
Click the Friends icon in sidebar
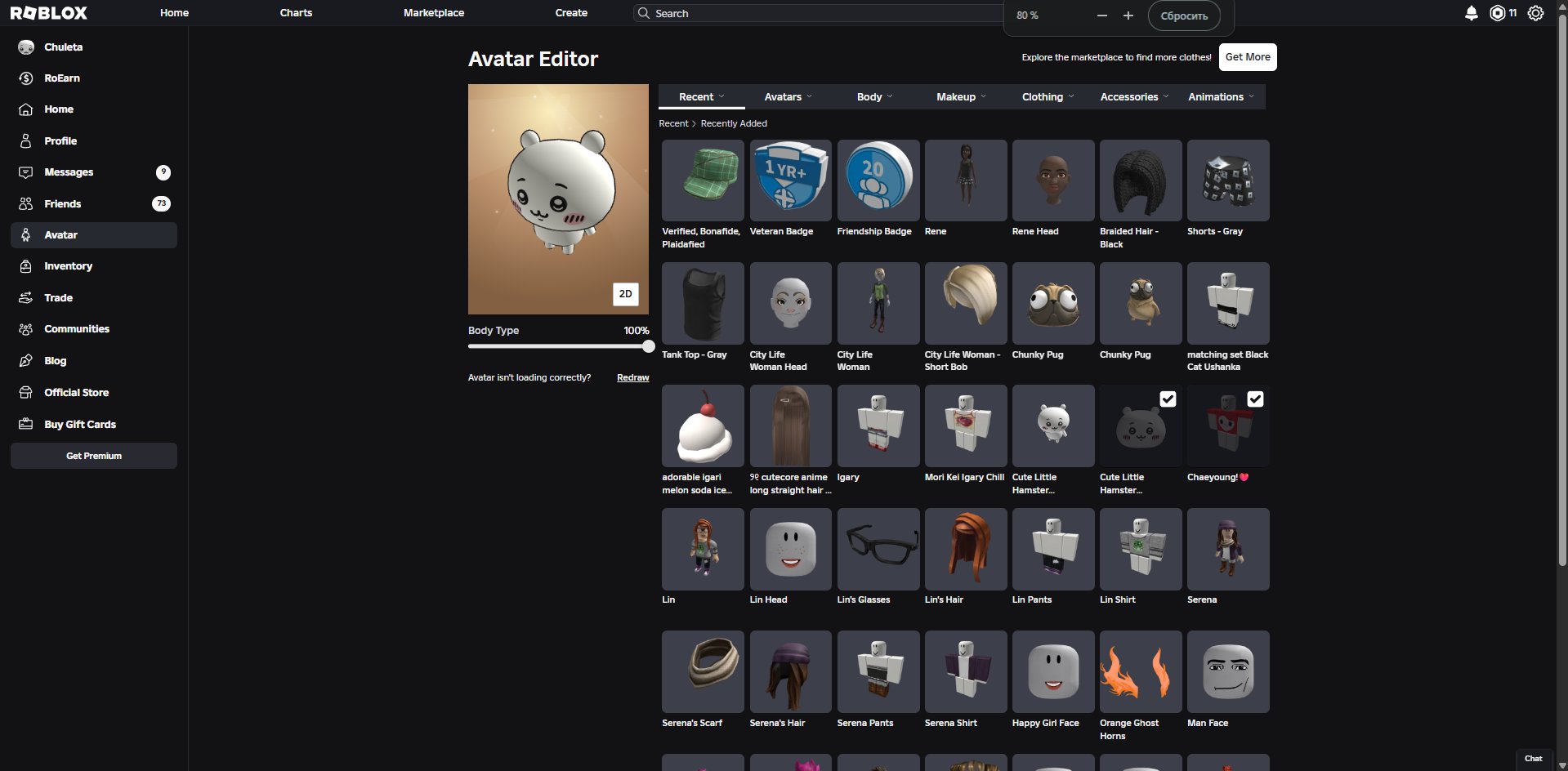[26, 204]
